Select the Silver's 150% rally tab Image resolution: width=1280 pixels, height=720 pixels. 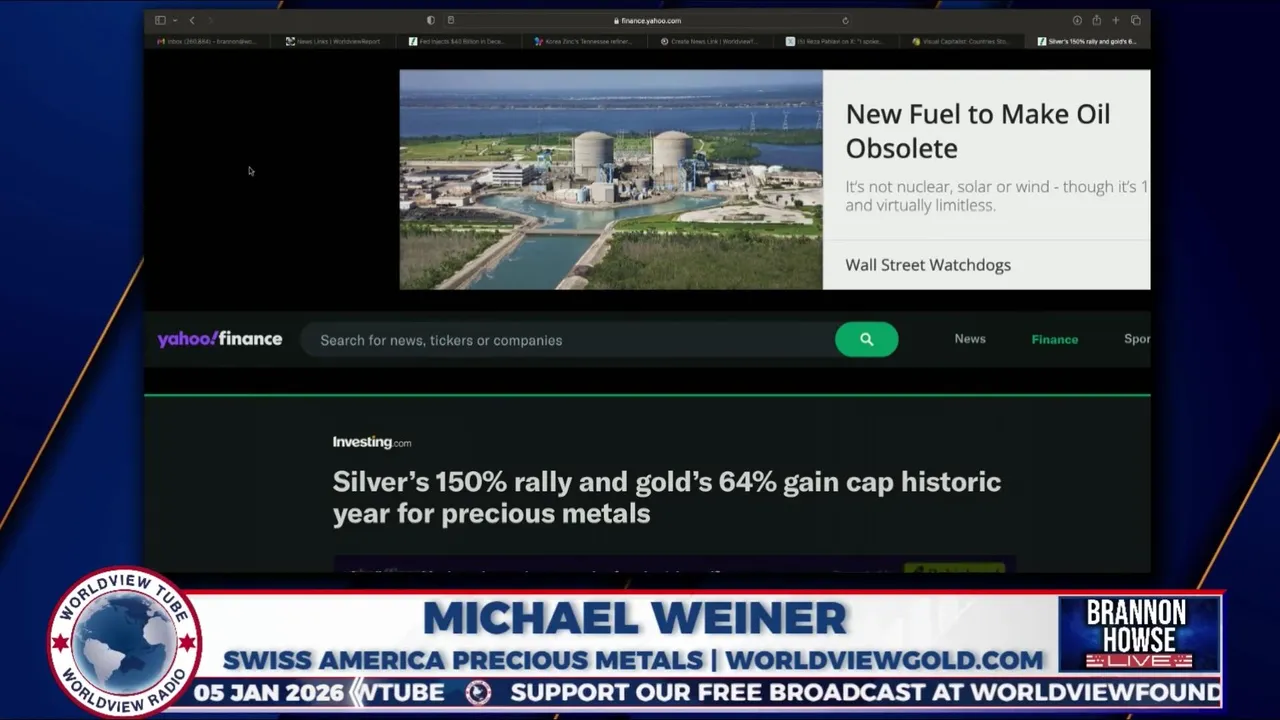(1087, 41)
